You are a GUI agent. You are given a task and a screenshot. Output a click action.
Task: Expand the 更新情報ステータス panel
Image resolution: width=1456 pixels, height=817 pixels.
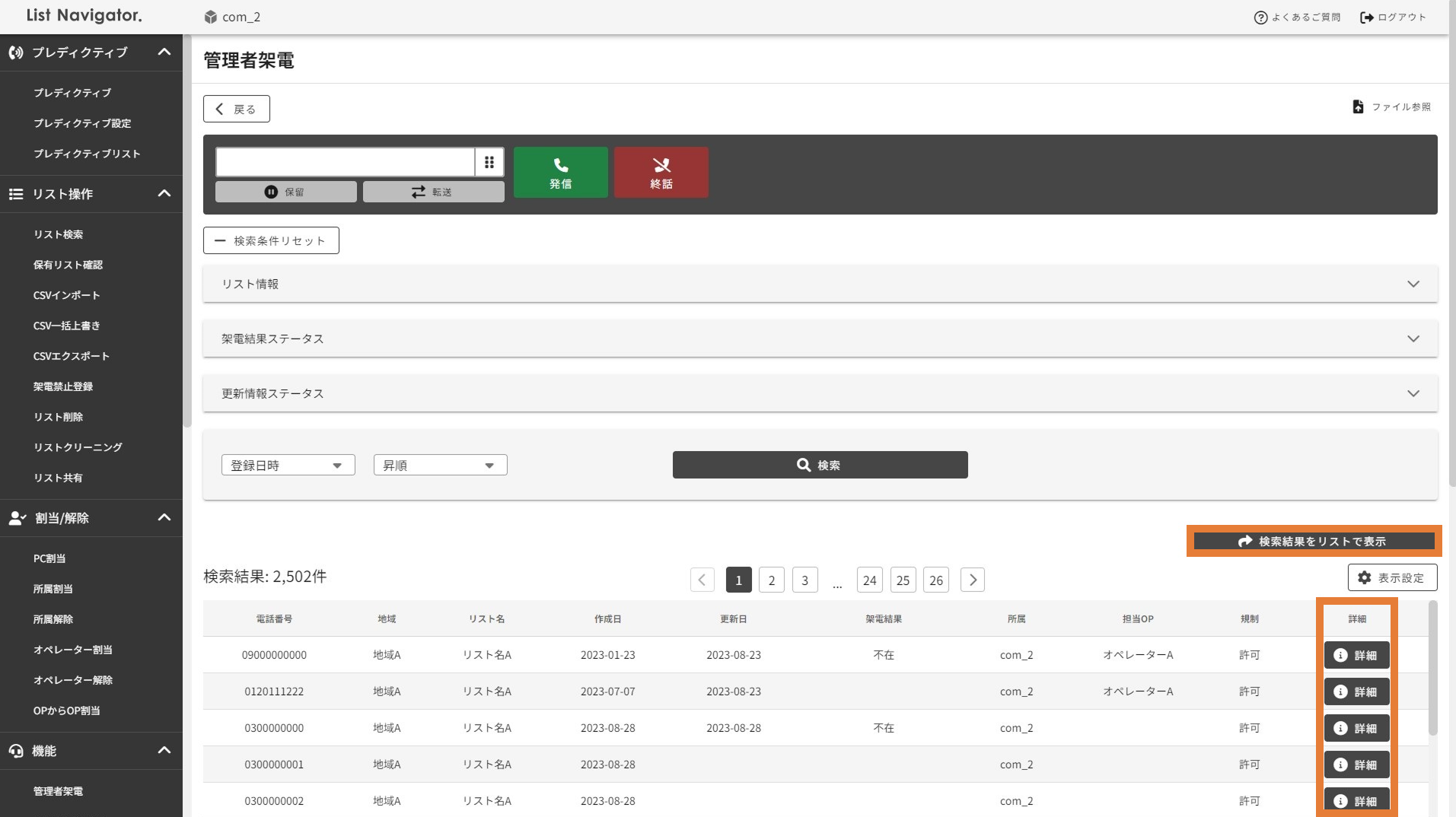coord(820,393)
